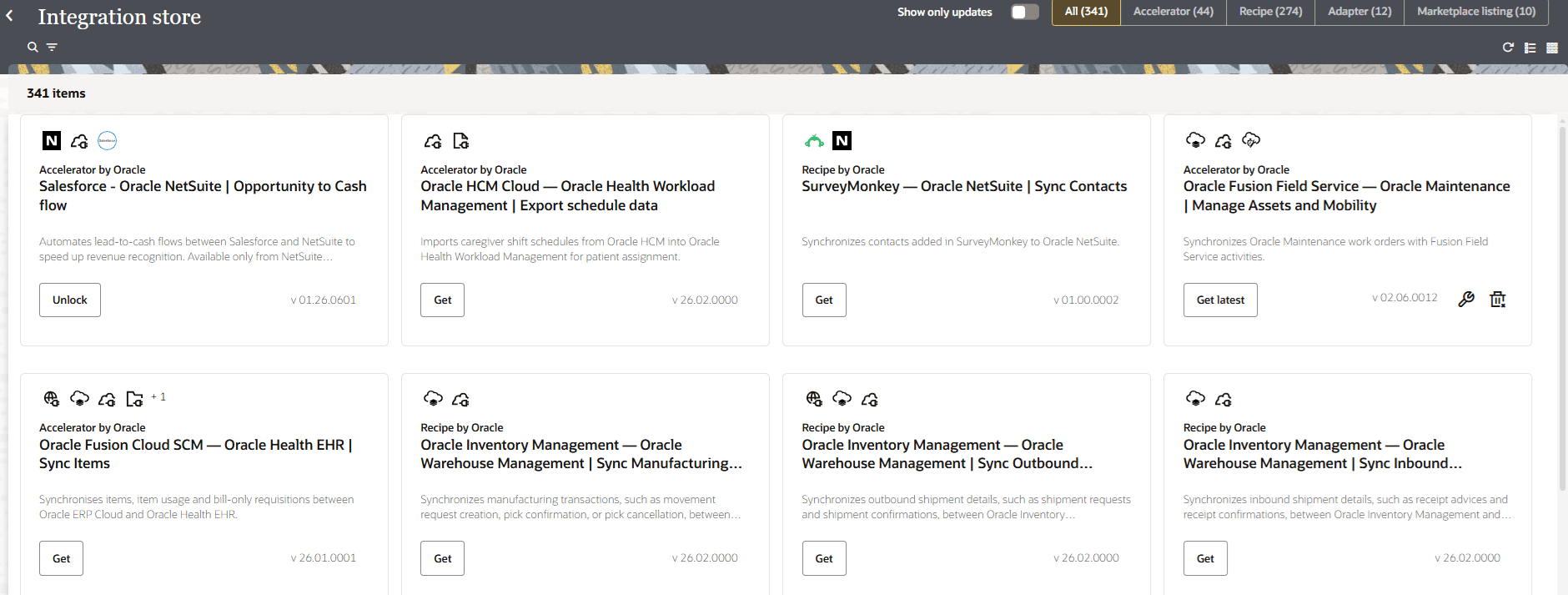
Task: Get the Sync Inbound recipe
Action: point(1205,558)
